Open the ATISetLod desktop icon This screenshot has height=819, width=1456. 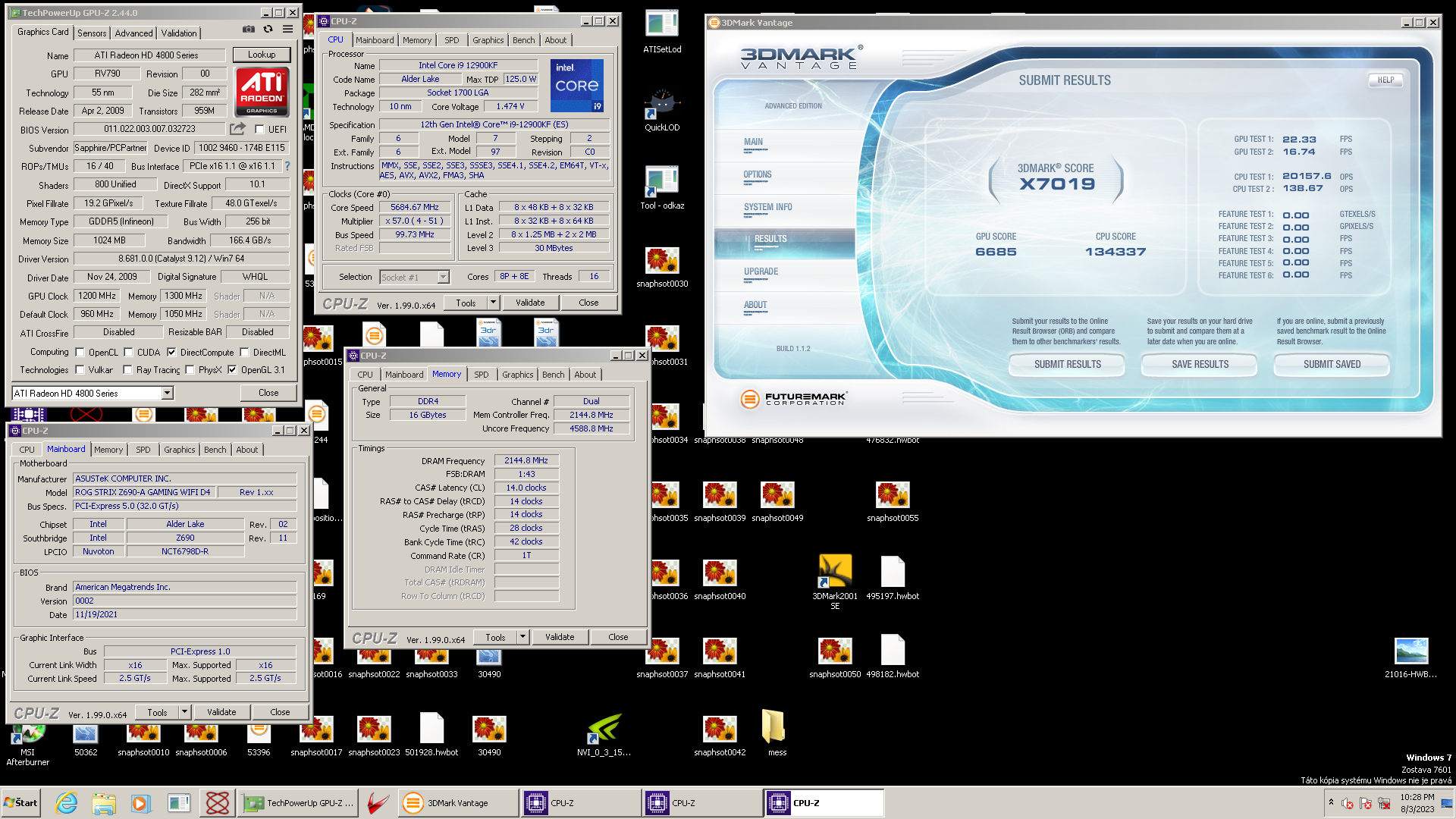pos(662,31)
